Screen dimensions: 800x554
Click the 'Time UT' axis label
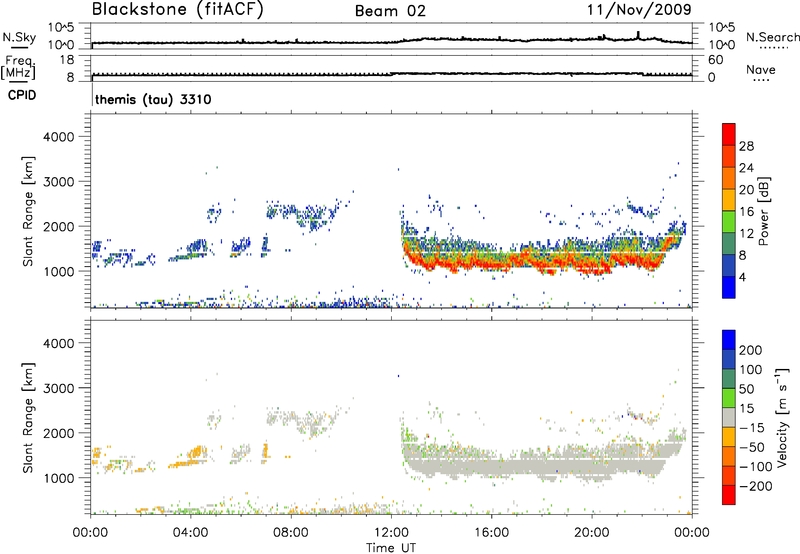click(x=391, y=548)
